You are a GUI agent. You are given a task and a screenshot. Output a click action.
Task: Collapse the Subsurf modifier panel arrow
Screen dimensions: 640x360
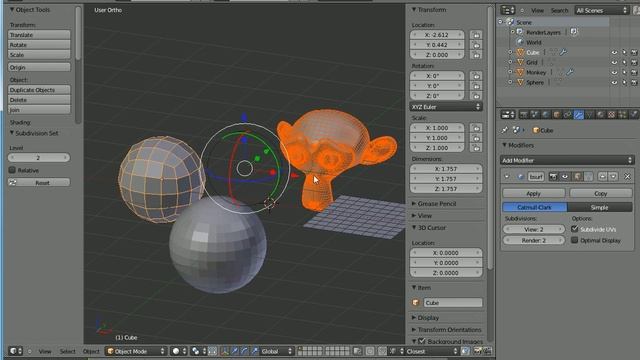click(507, 176)
